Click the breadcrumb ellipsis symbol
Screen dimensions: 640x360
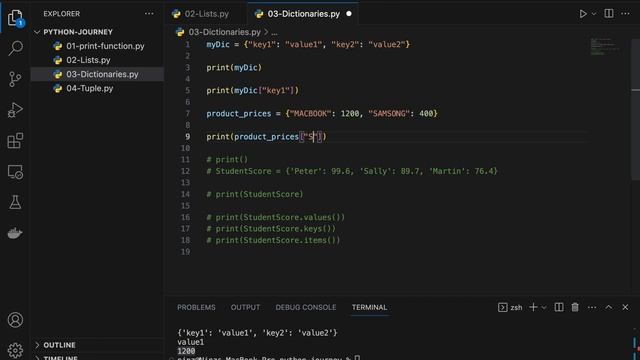(274, 32)
